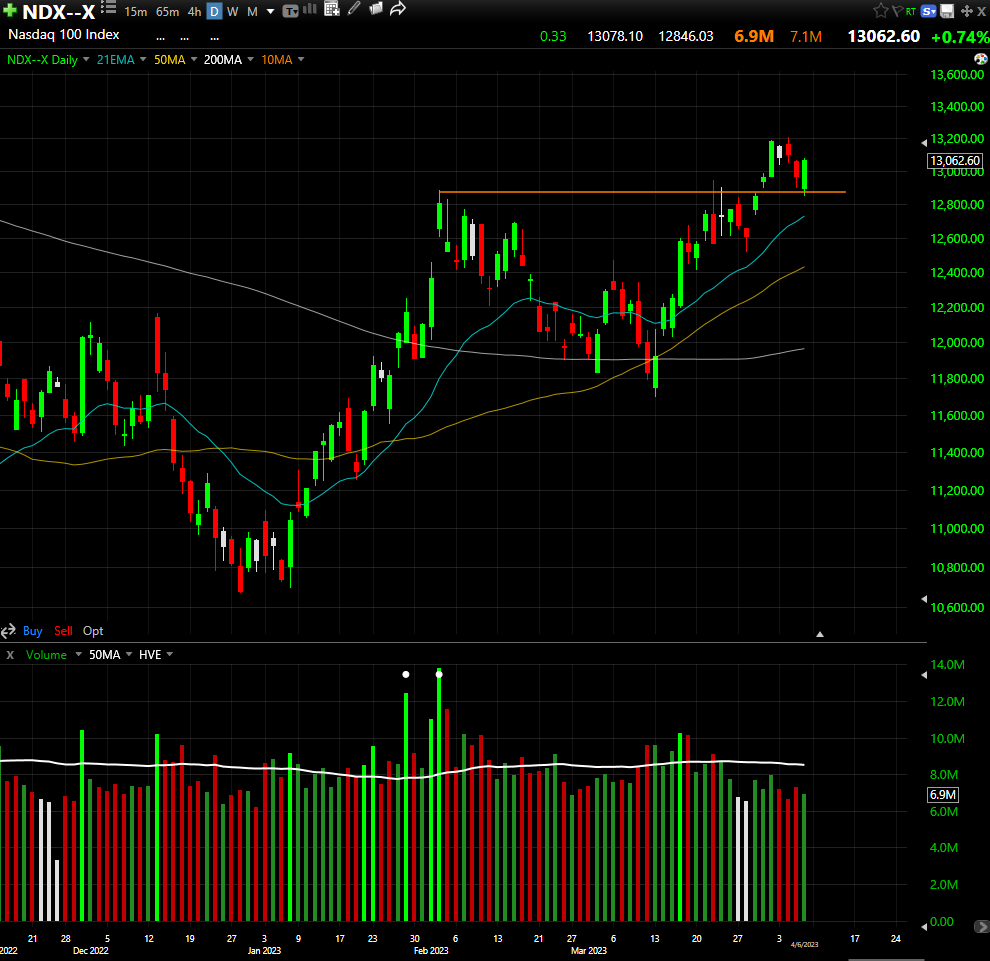990x961 pixels.
Task: Click the upward triangle marker below the chart
Action: point(820,634)
